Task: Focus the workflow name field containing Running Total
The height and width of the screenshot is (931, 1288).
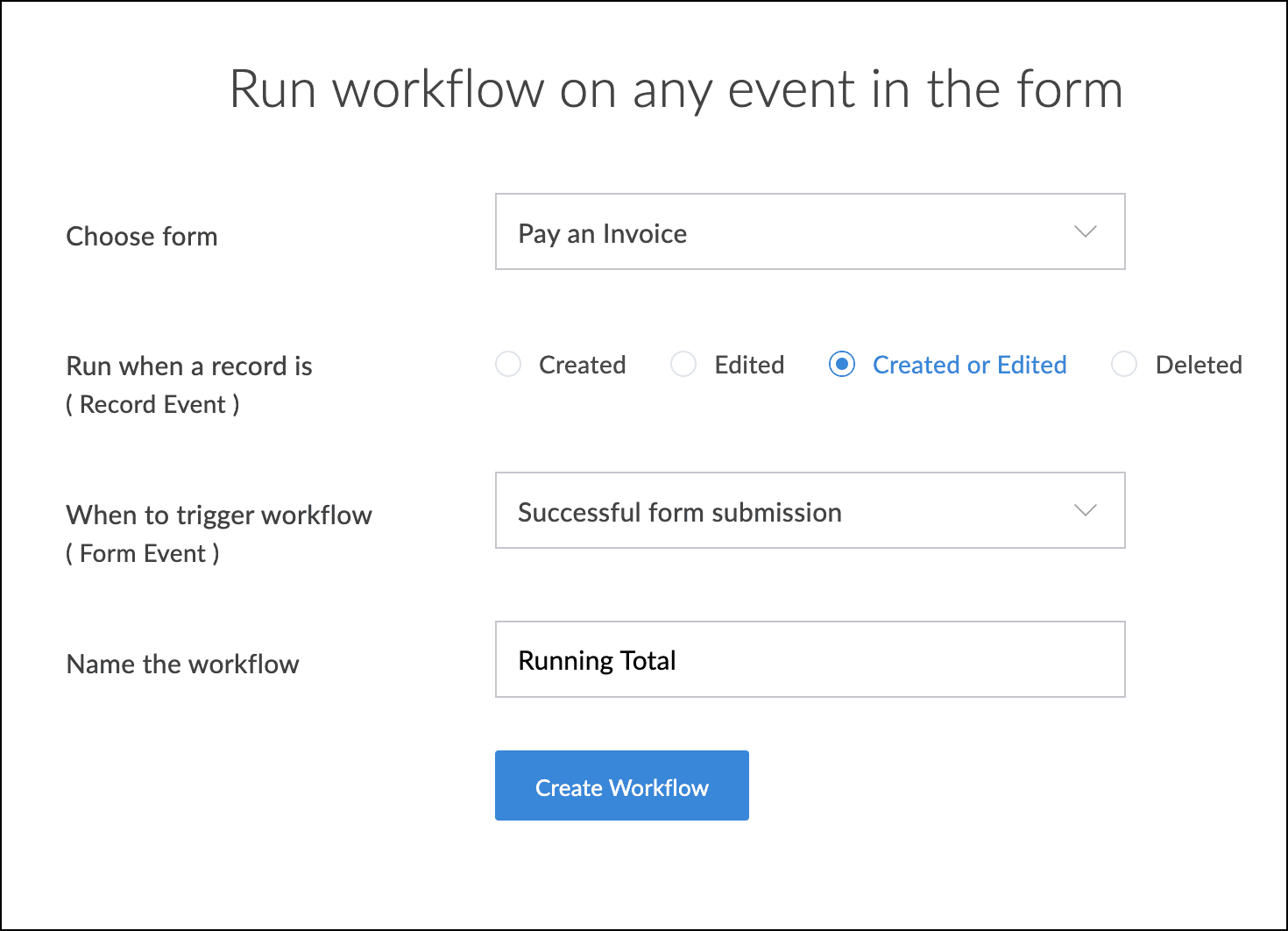Action: pos(809,660)
